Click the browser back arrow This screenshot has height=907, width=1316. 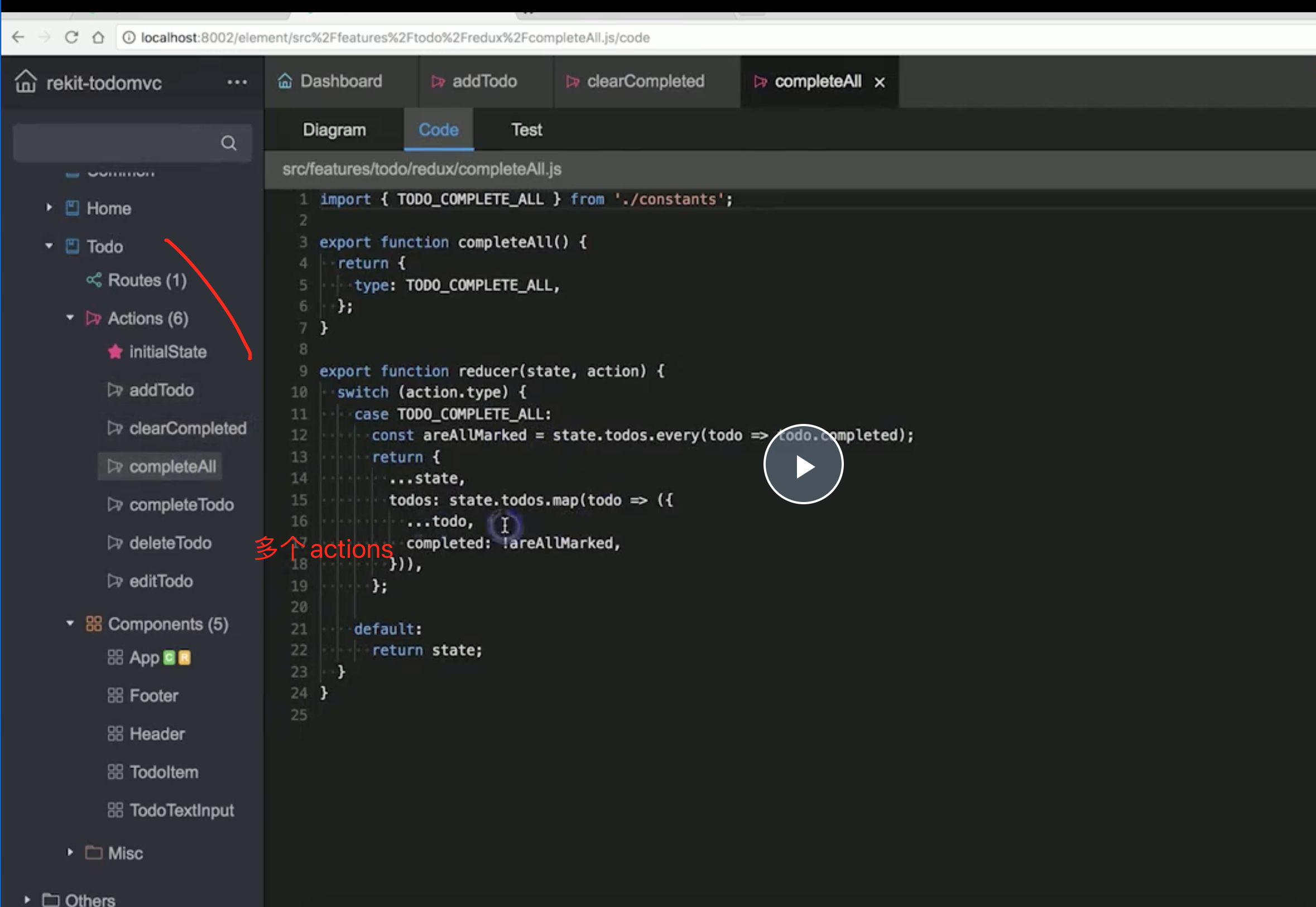coord(18,37)
